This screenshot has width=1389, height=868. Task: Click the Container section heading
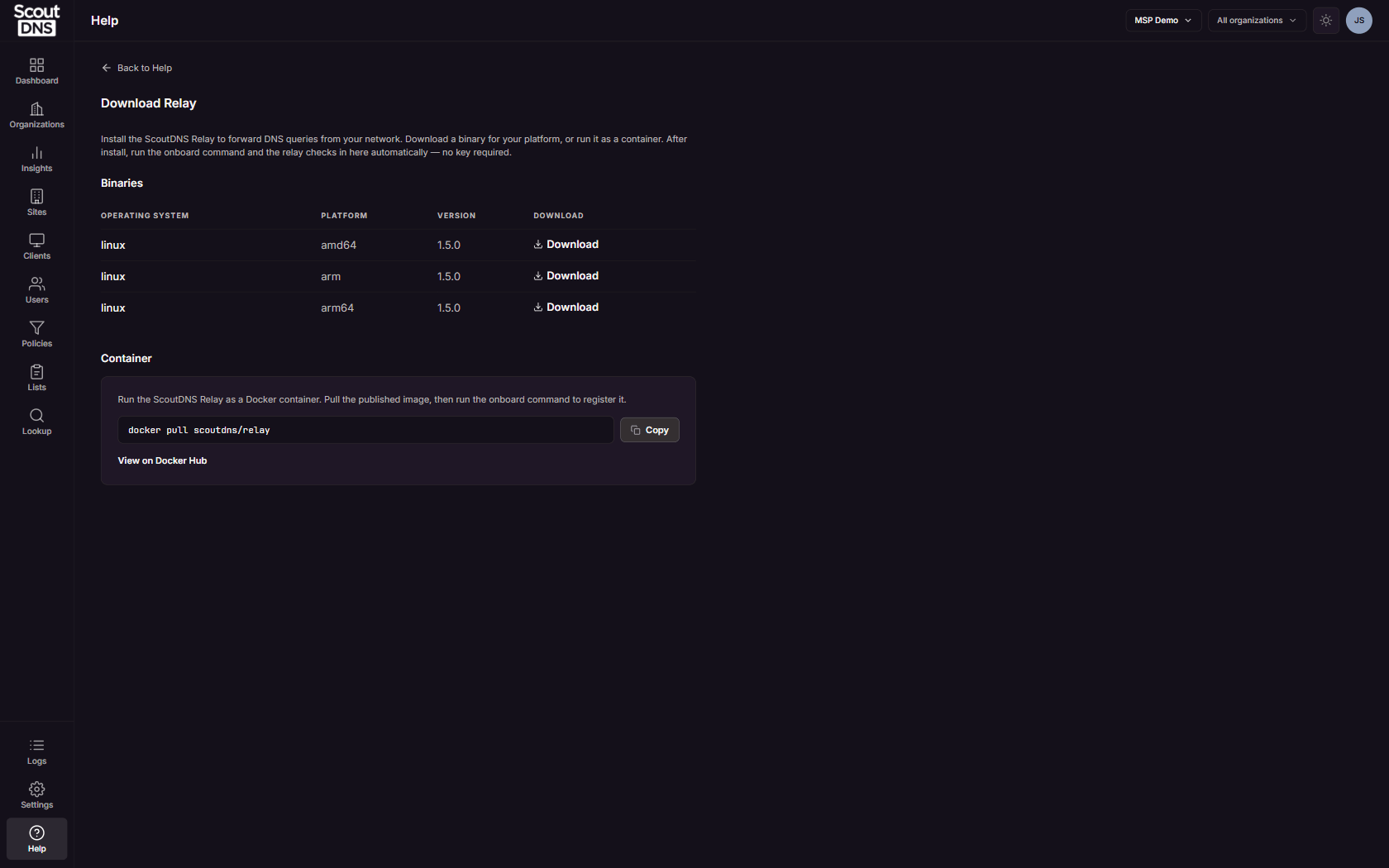(126, 359)
